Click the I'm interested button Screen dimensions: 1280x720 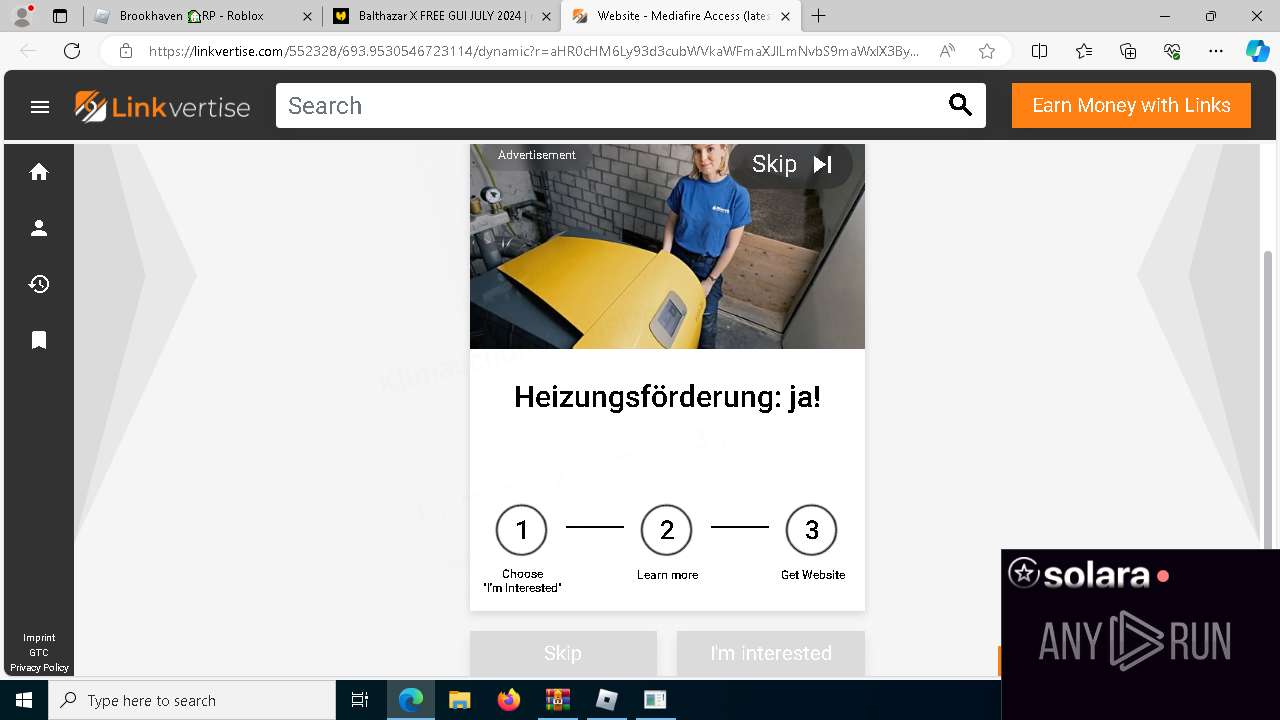(771, 653)
